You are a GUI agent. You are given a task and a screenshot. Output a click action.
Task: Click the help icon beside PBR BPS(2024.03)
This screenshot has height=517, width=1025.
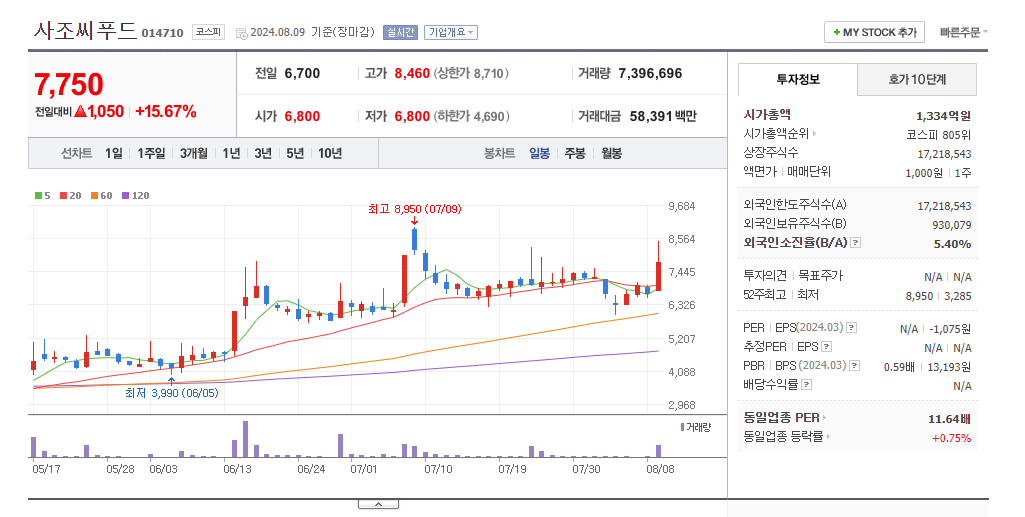tap(854, 365)
